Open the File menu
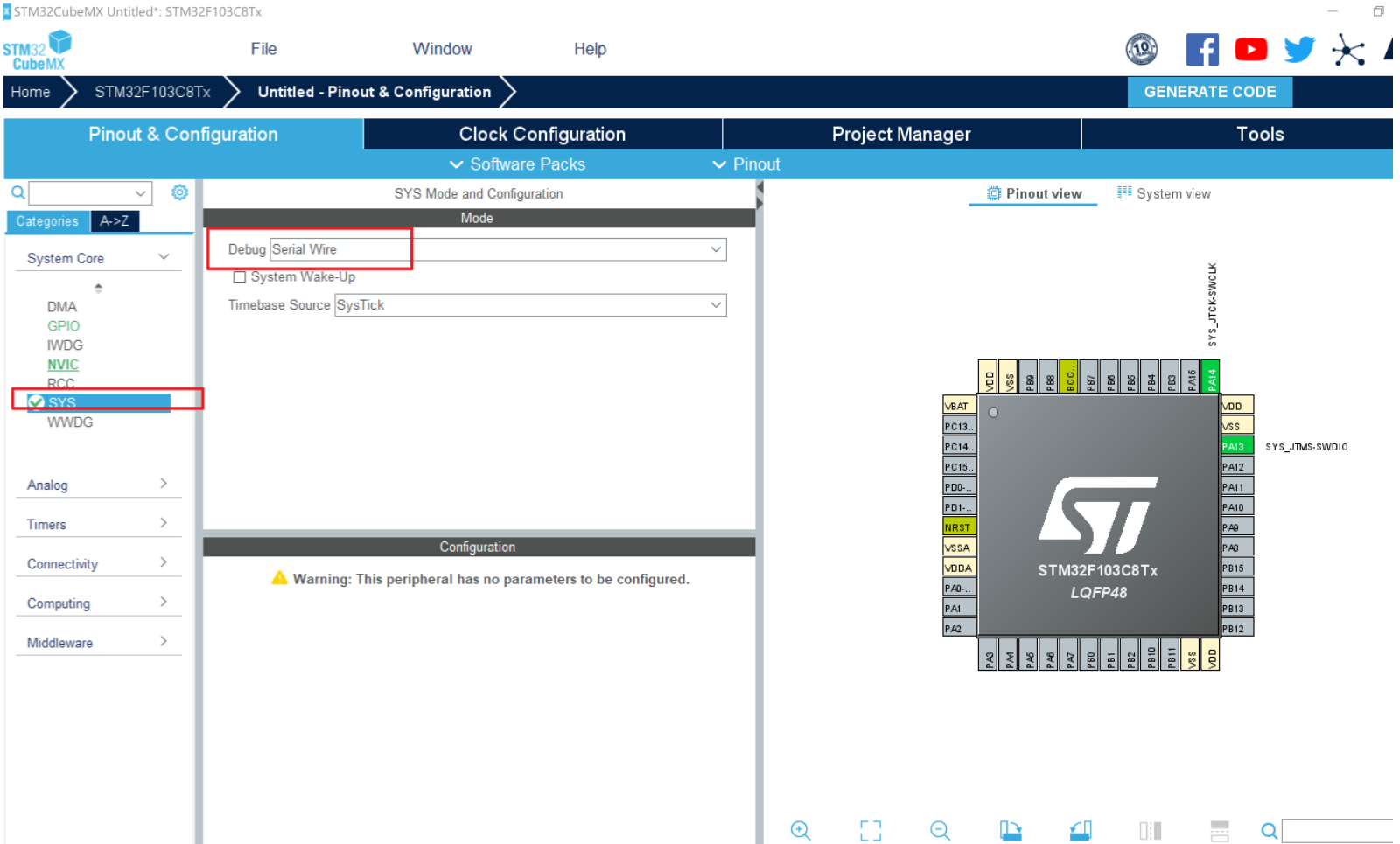 click(x=263, y=49)
